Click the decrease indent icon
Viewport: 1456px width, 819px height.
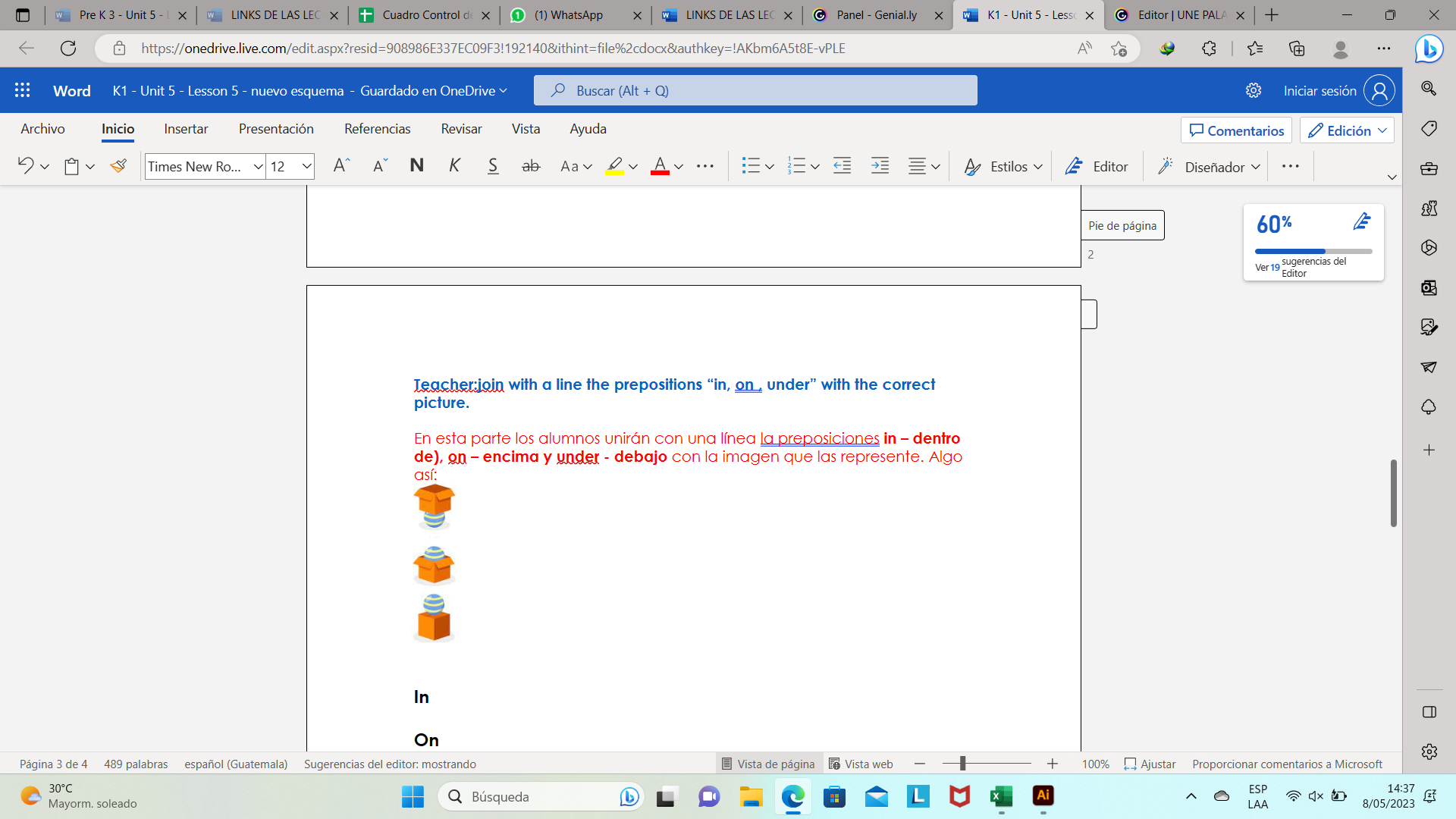pos(842,166)
